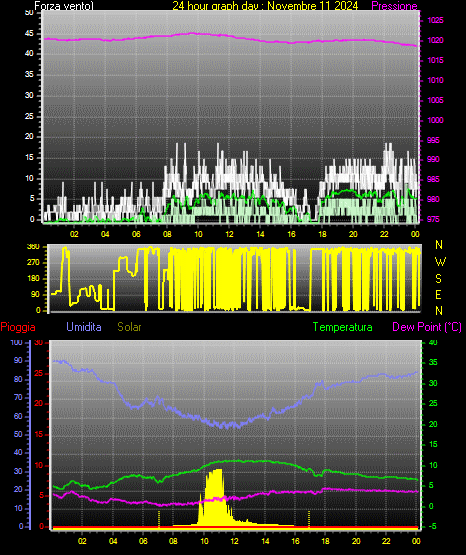Click the 22 hour mark on bottom graph
Image resolution: width=466 pixels, height=555 pixels.
pyautogui.click(x=386, y=541)
